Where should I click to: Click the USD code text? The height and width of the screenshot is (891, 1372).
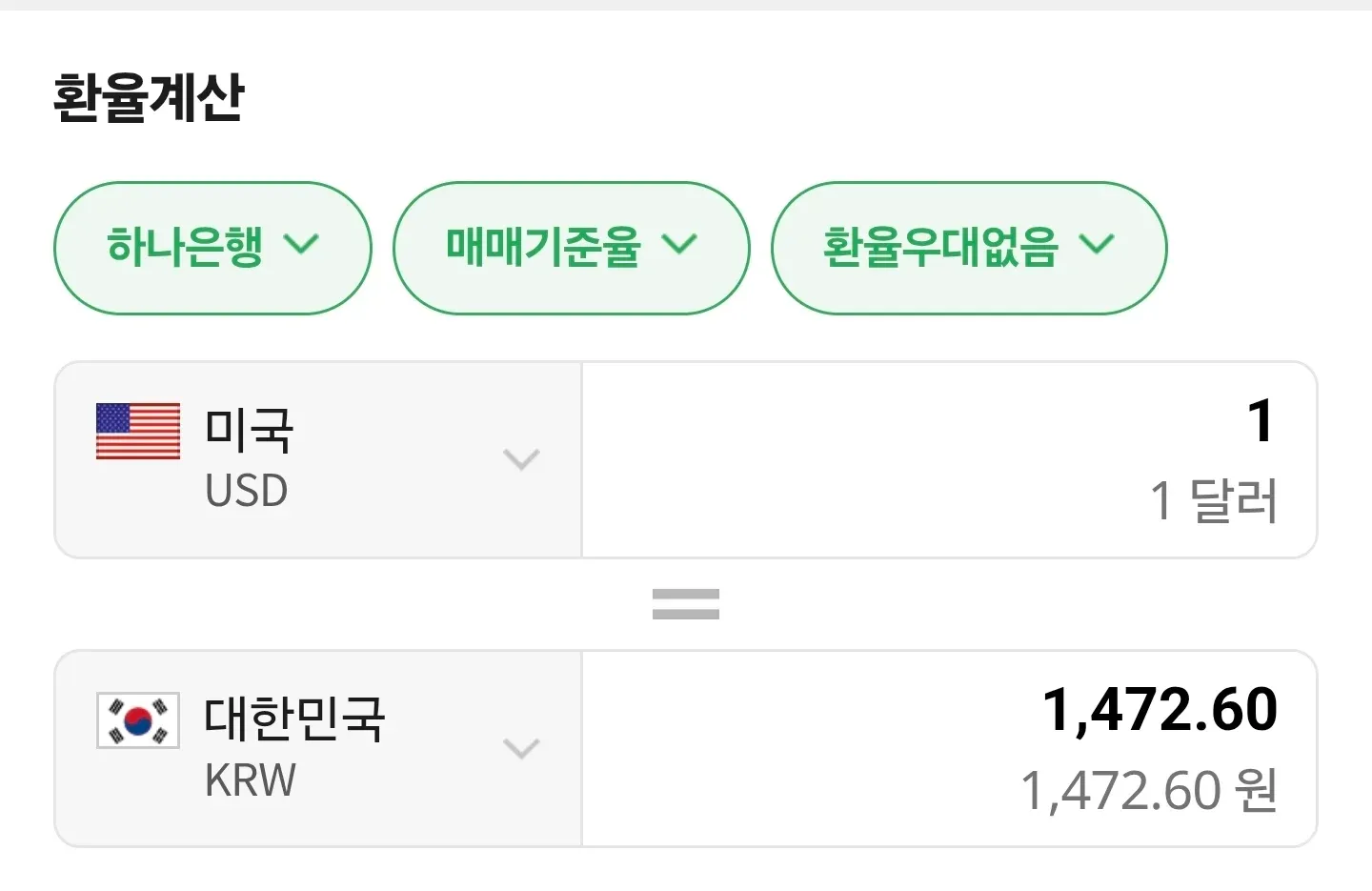pyautogui.click(x=246, y=490)
